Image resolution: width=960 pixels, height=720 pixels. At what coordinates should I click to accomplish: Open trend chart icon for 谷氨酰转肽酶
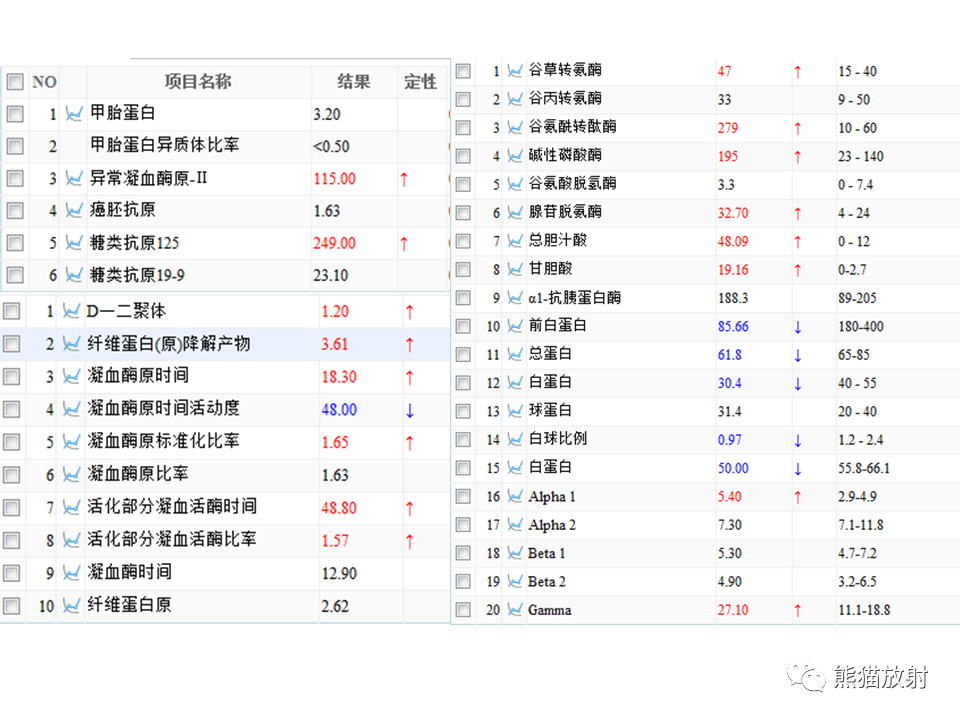(515, 127)
